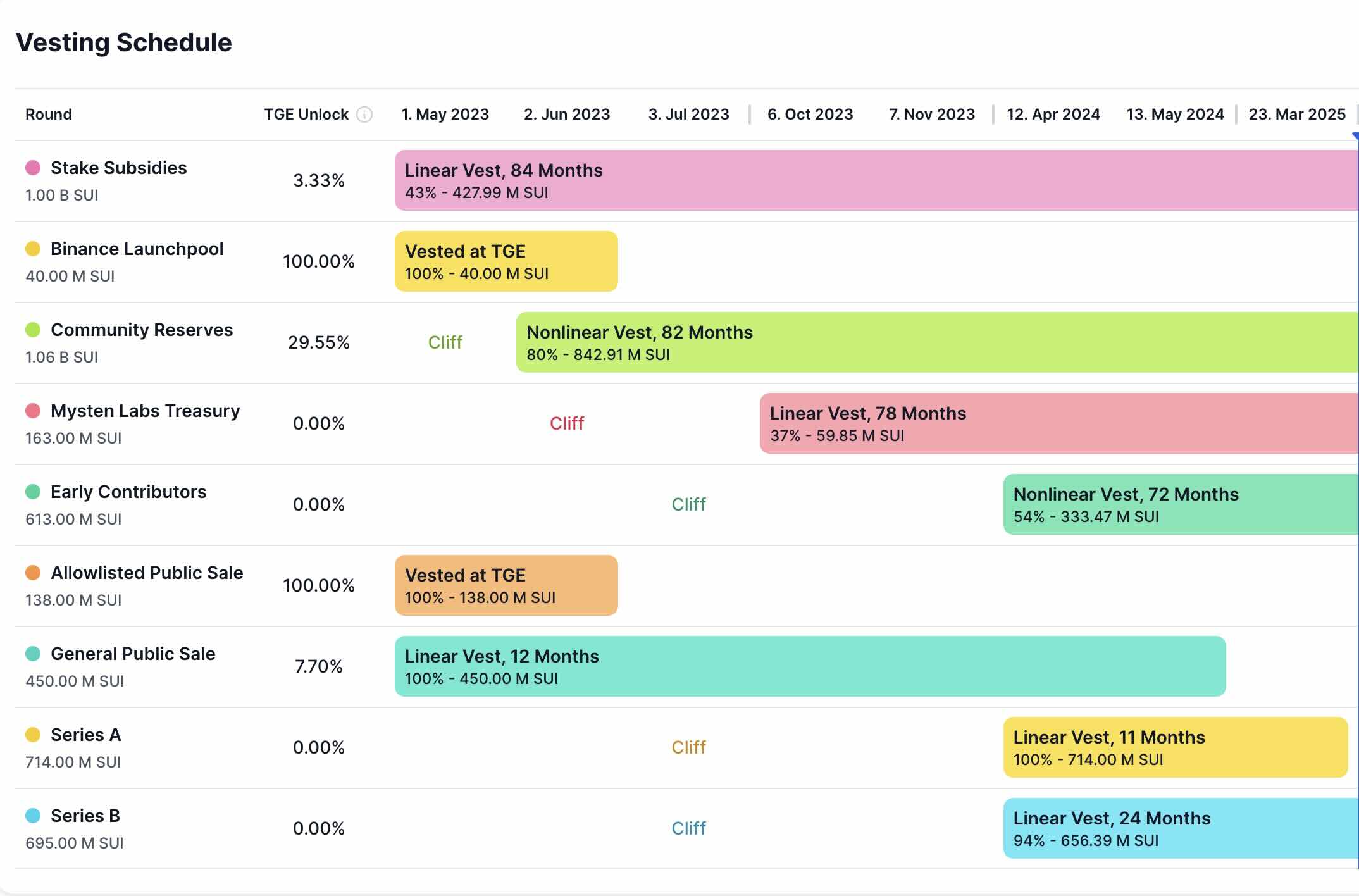Click the 23. Mar 2025 timeline date

[x=1296, y=115]
